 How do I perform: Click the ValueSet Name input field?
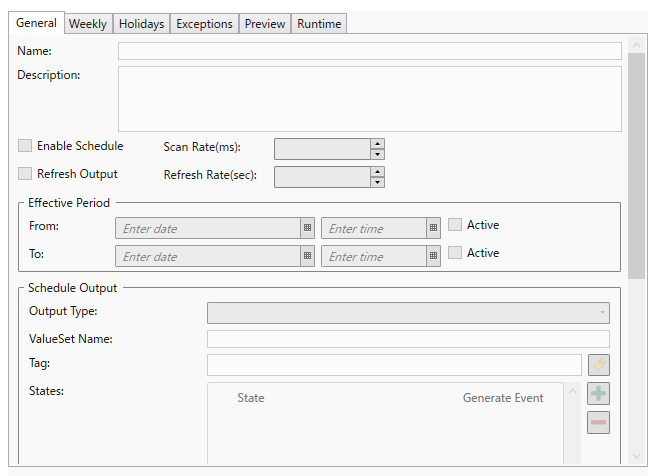click(408, 339)
